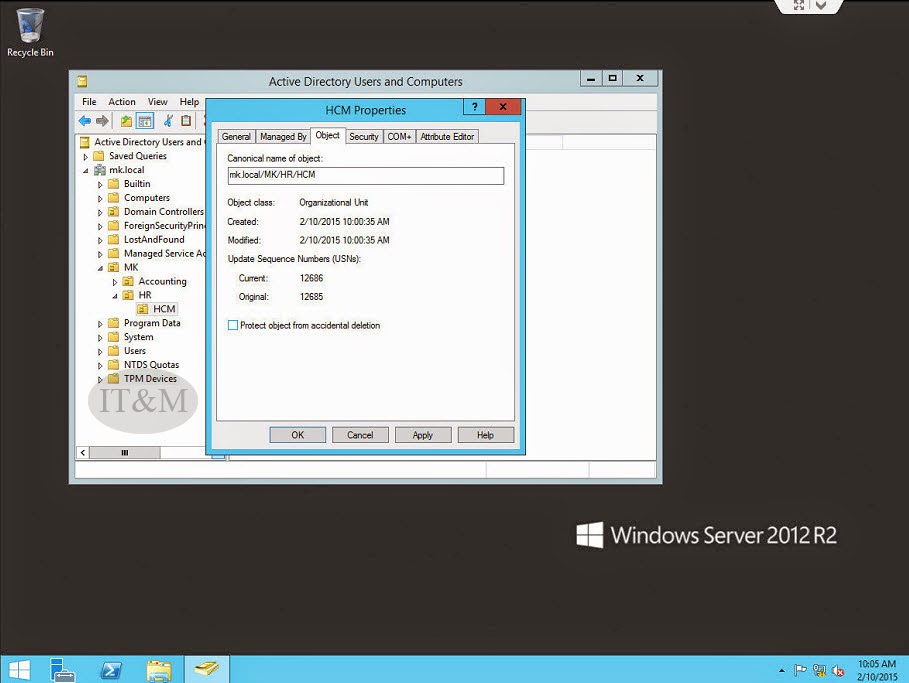
Task: Click the back navigation arrow icon
Action: click(85, 120)
